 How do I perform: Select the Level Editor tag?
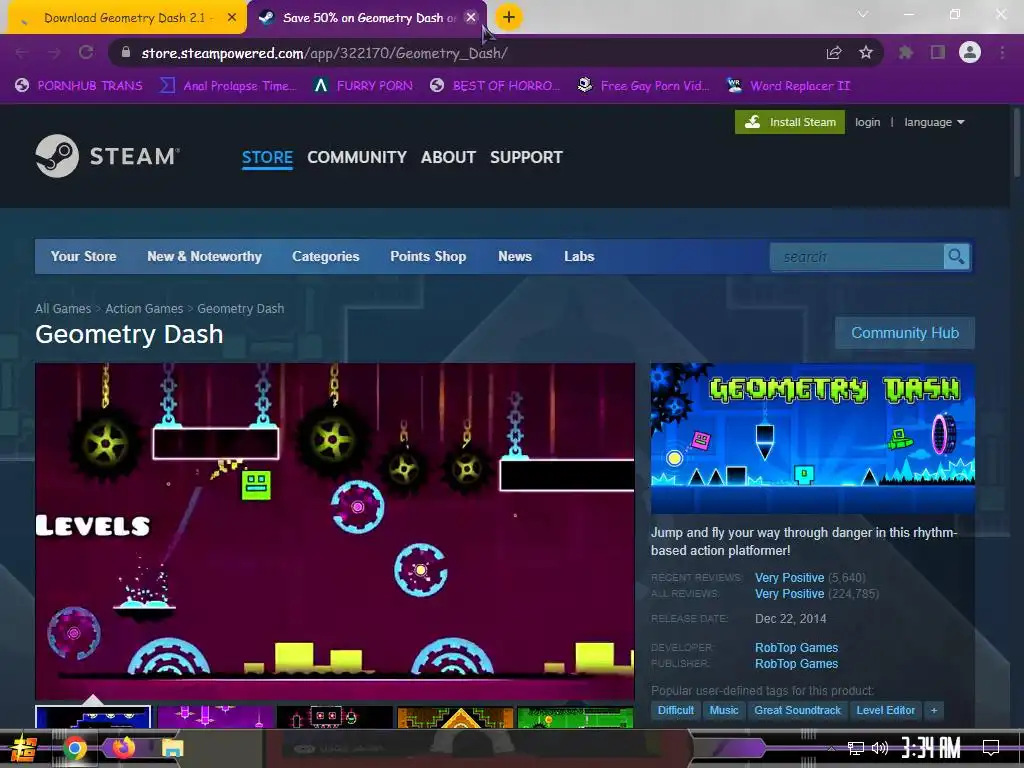[886, 710]
